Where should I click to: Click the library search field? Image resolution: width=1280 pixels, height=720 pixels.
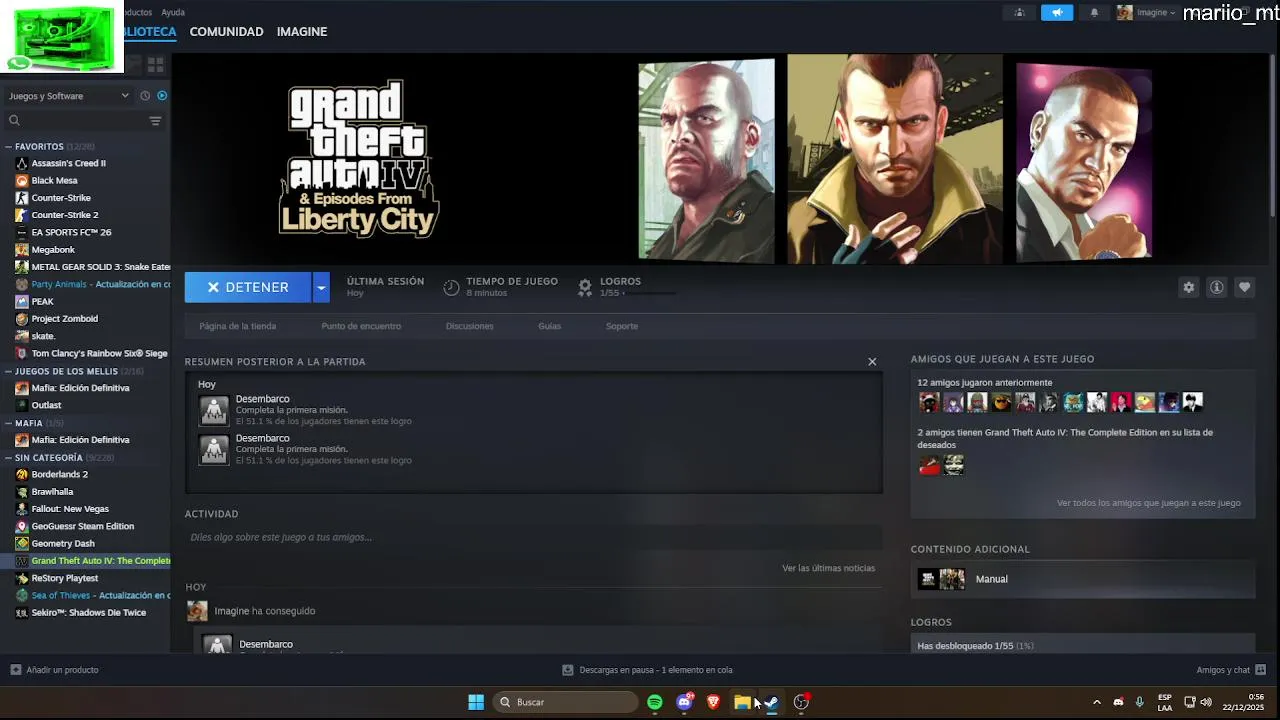[x=75, y=121]
